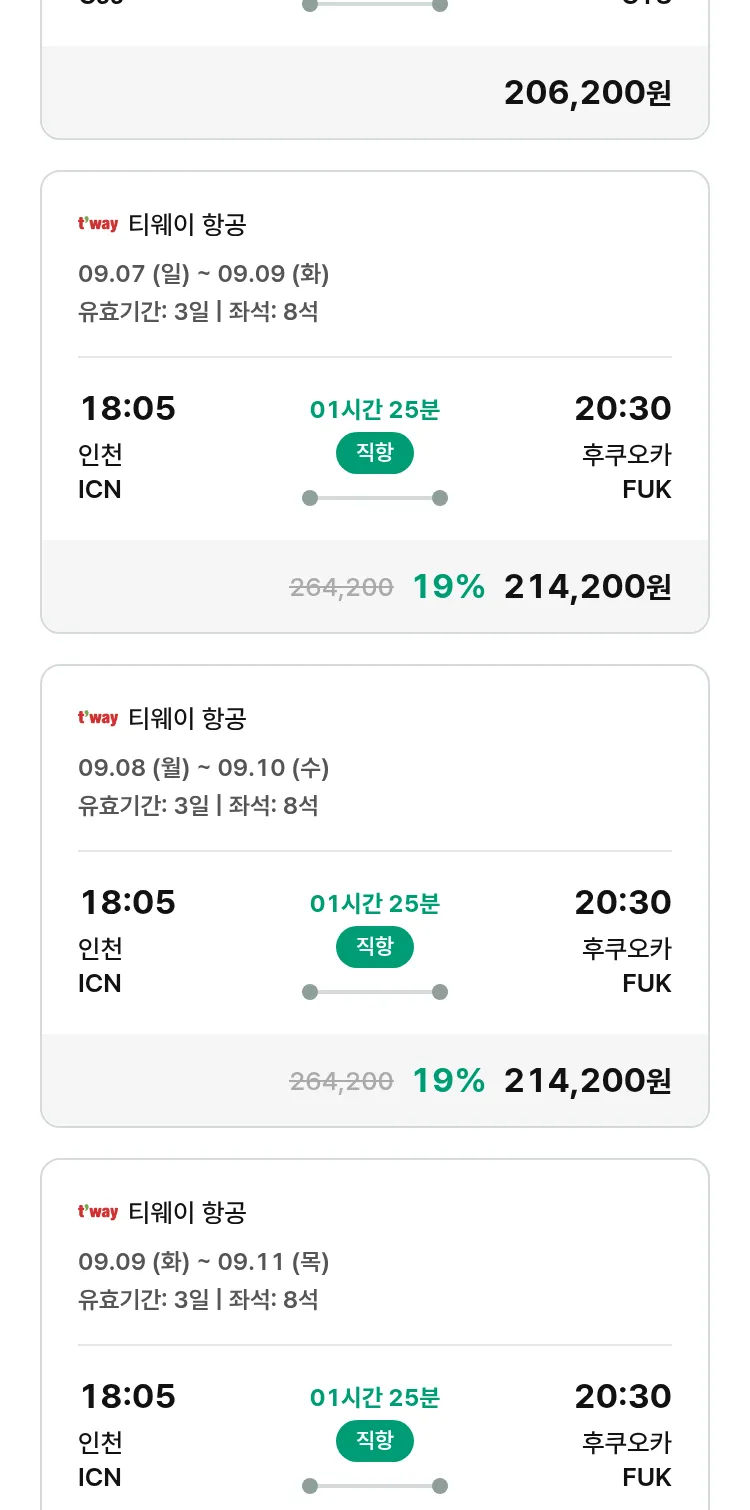Image resolution: width=750 pixels, height=1510 pixels.
Task: Select 214,200원 price for 09.08 flight
Action: (587, 1081)
